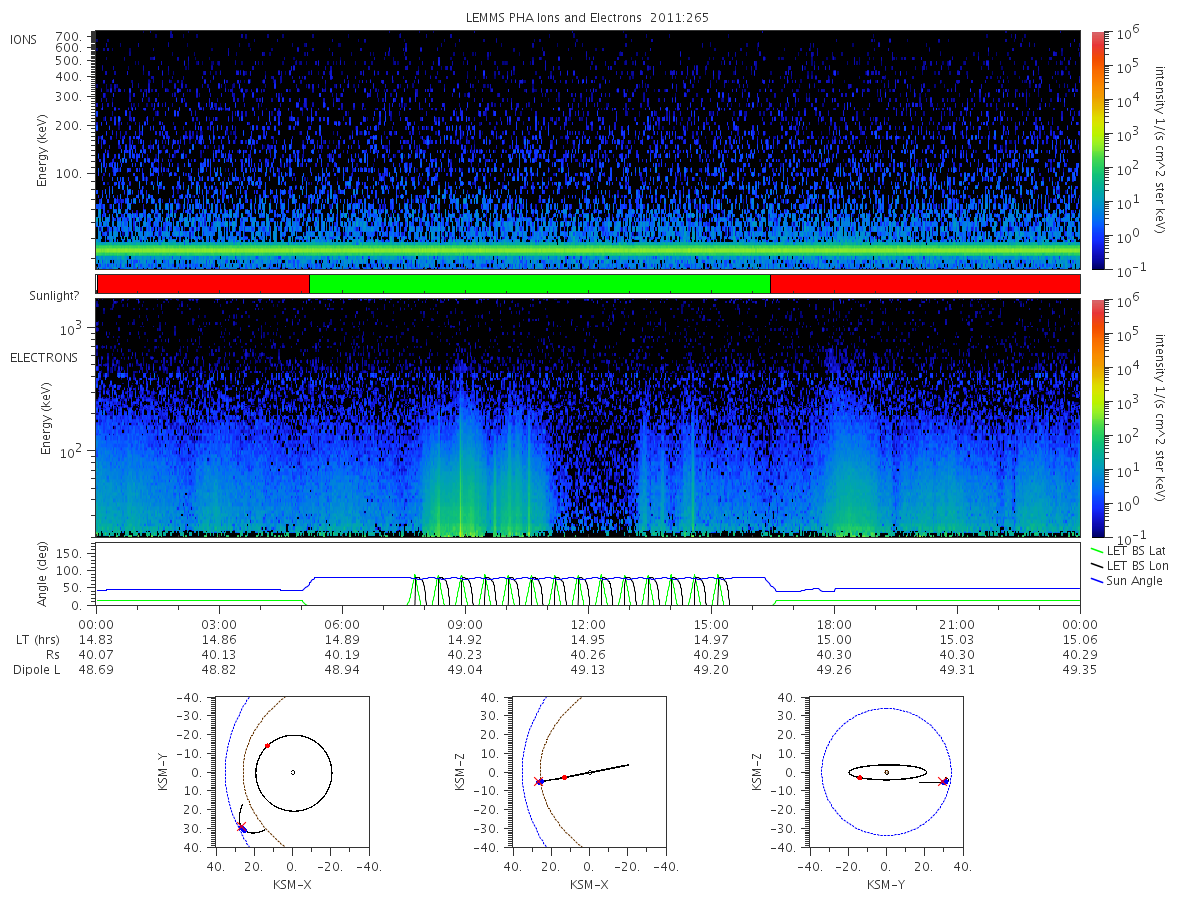Click the right red Sunlight bar segment
Image resolution: width=1200 pixels, height=900 pixels.
point(925,284)
